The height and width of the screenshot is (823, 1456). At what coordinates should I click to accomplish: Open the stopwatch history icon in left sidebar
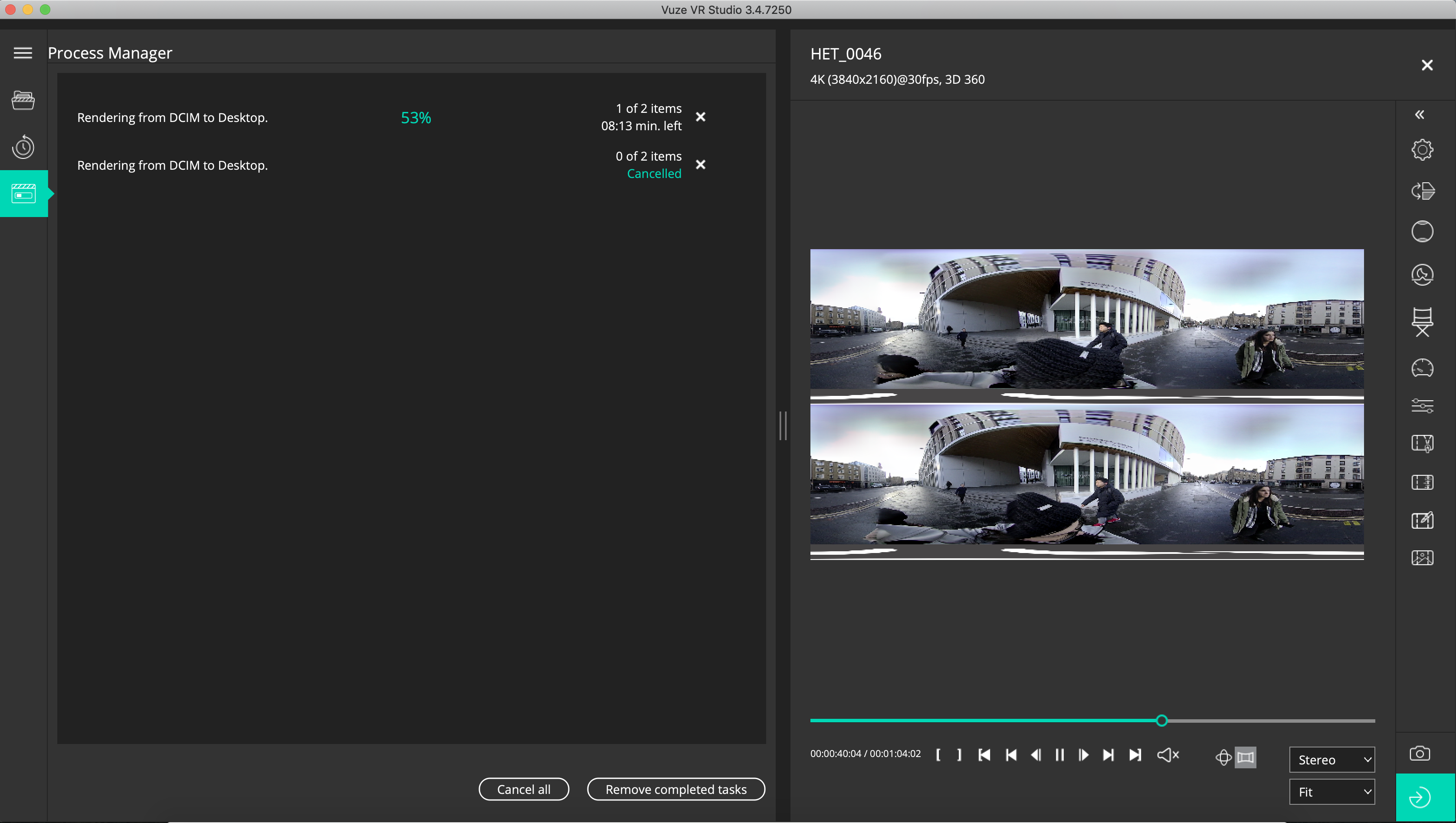(x=23, y=147)
